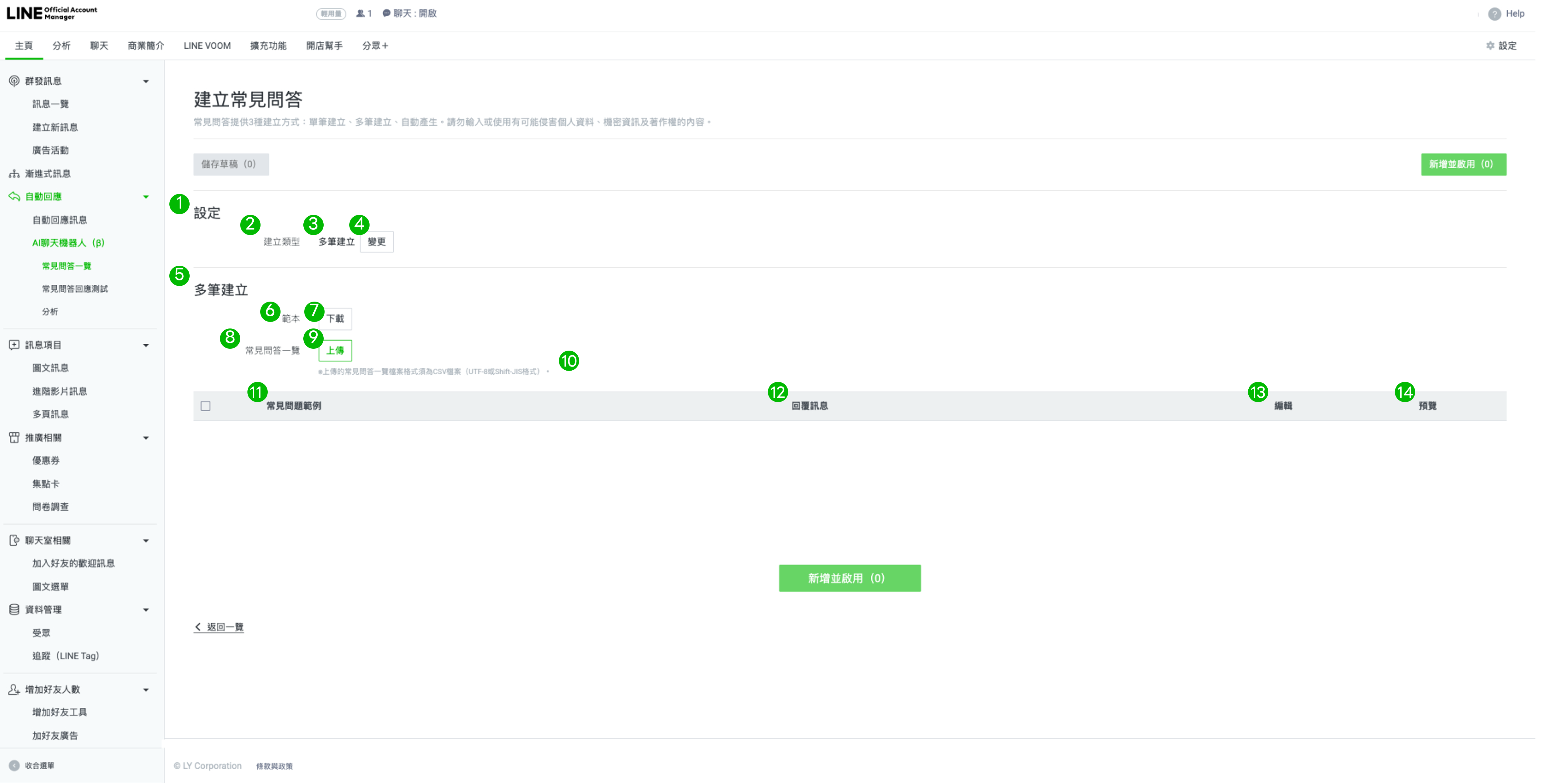This screenshot has height=784, width=1542.
Task: Click the auto-response arrow icon
Action: click(14, 196)
